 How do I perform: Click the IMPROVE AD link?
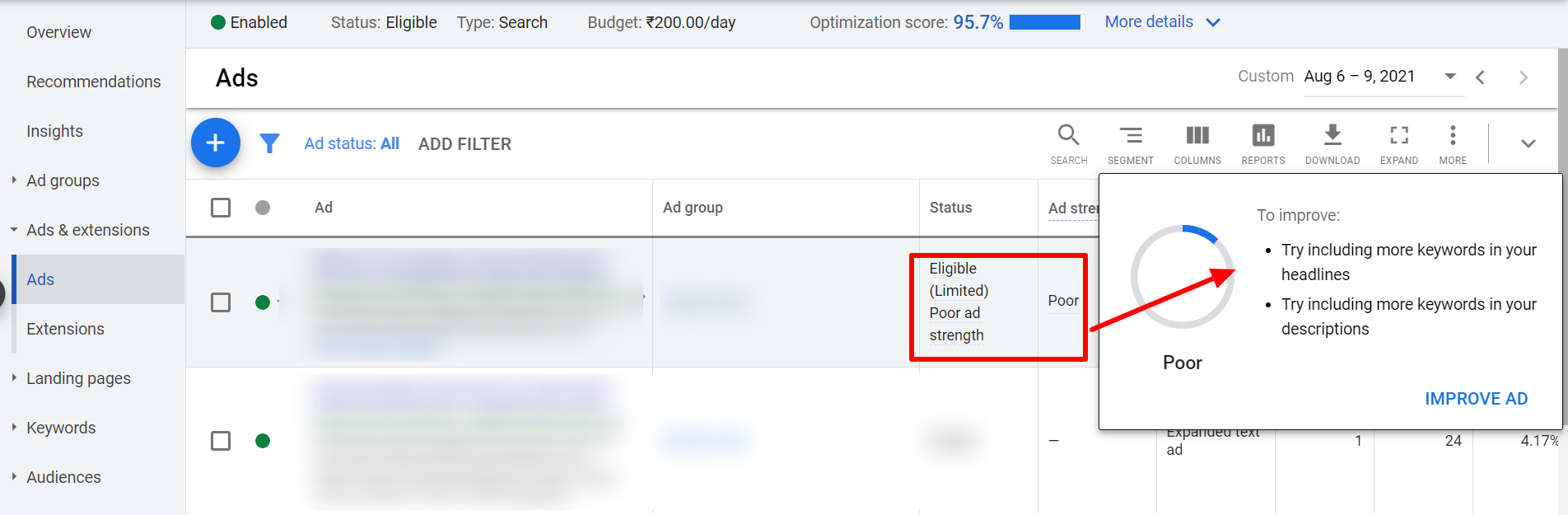[1477, 399]
